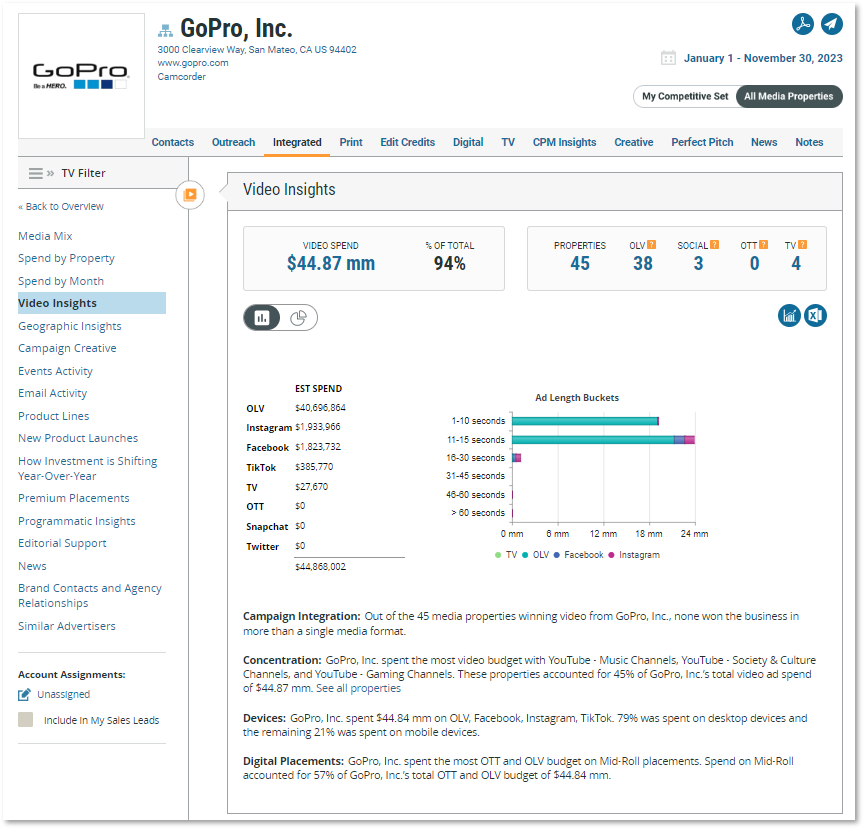The height and width of the screenshot is (829, 864).
Task: Open the Print tab
Action: point(351,142)
